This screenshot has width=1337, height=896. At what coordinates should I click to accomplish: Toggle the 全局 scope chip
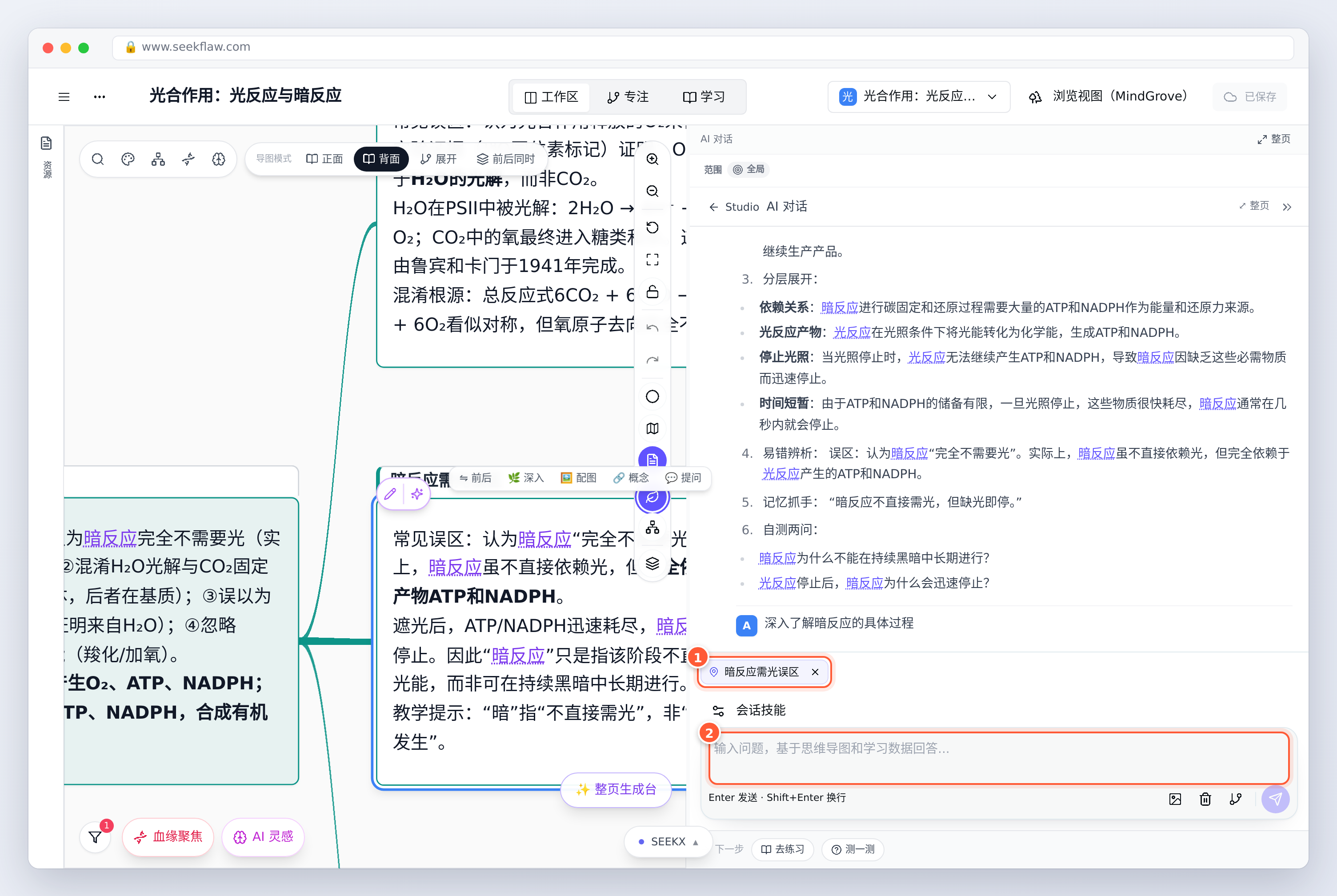749,169
